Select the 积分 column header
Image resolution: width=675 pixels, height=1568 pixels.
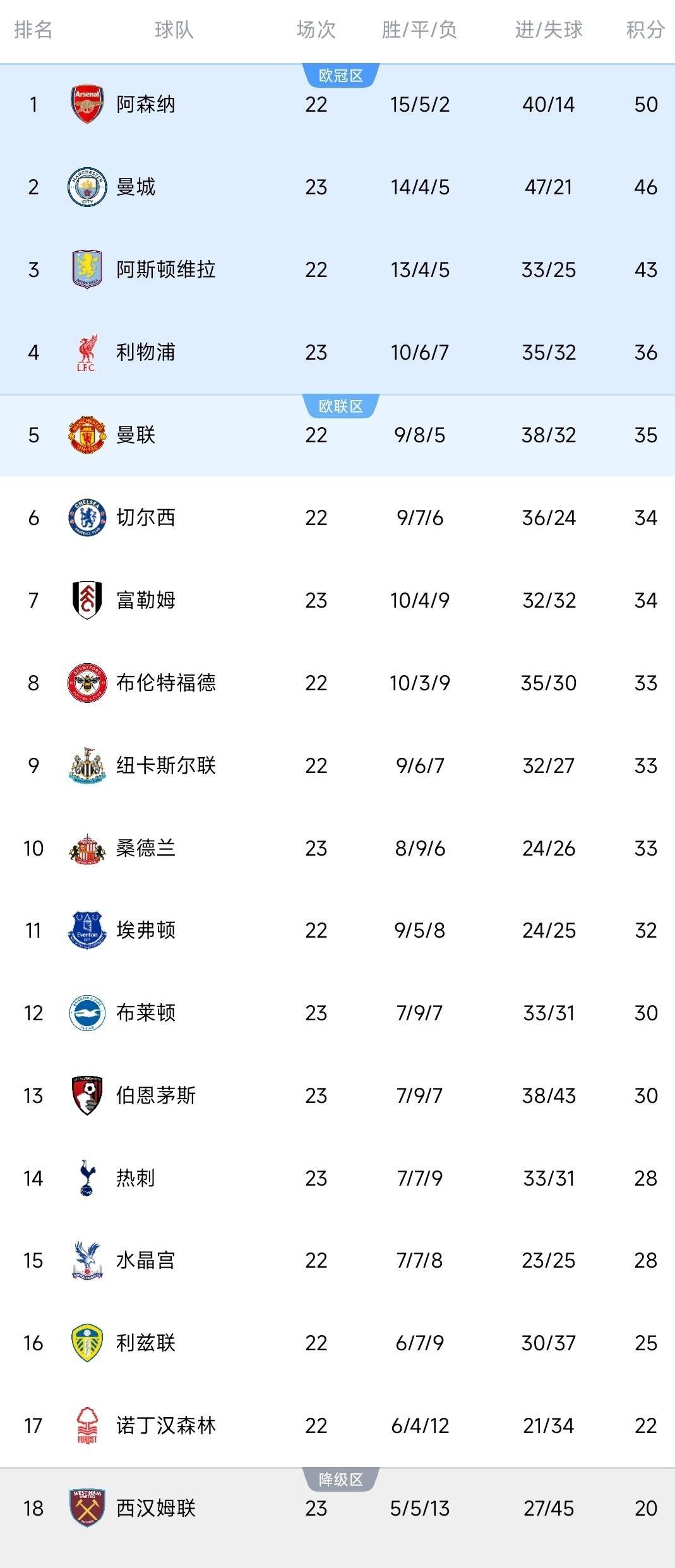pyautogui.click(x=645, y=30)
